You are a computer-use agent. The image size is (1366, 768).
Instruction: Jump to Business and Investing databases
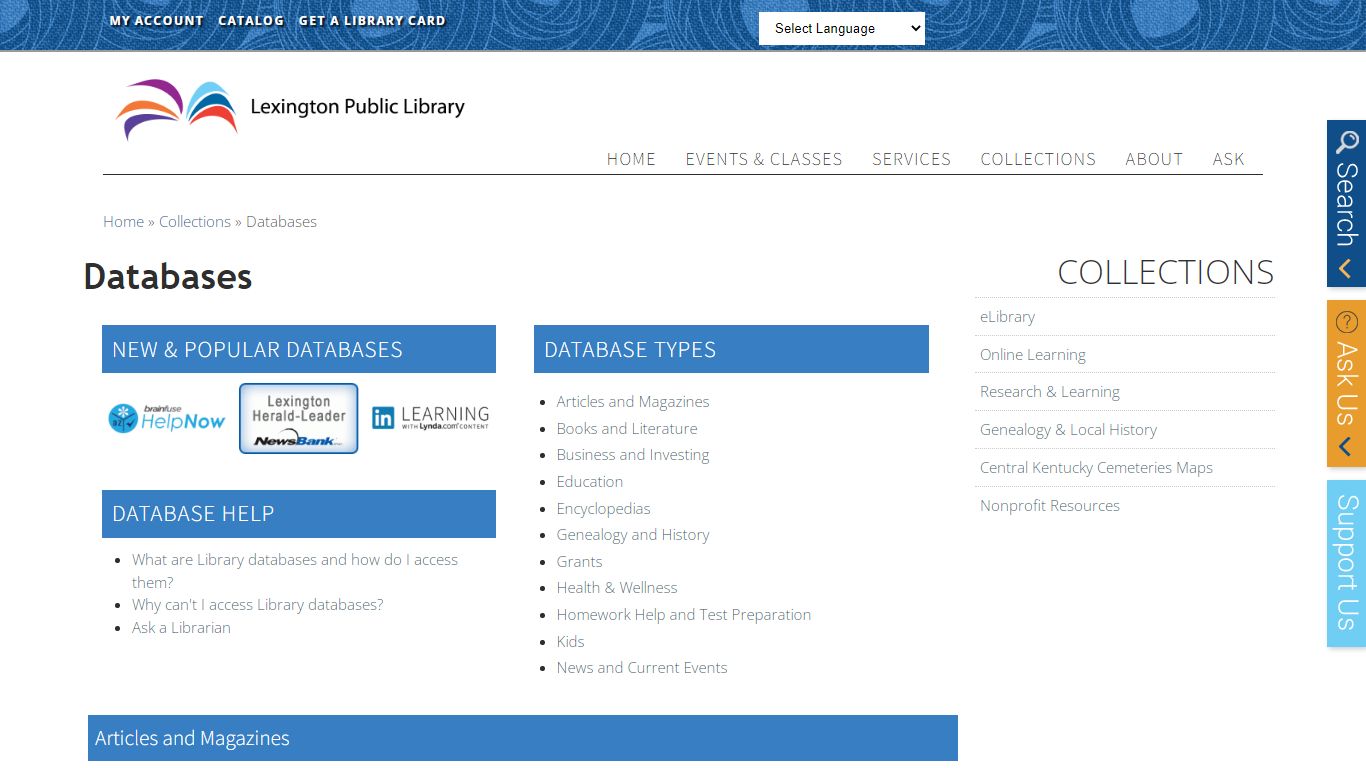(633, 455)
